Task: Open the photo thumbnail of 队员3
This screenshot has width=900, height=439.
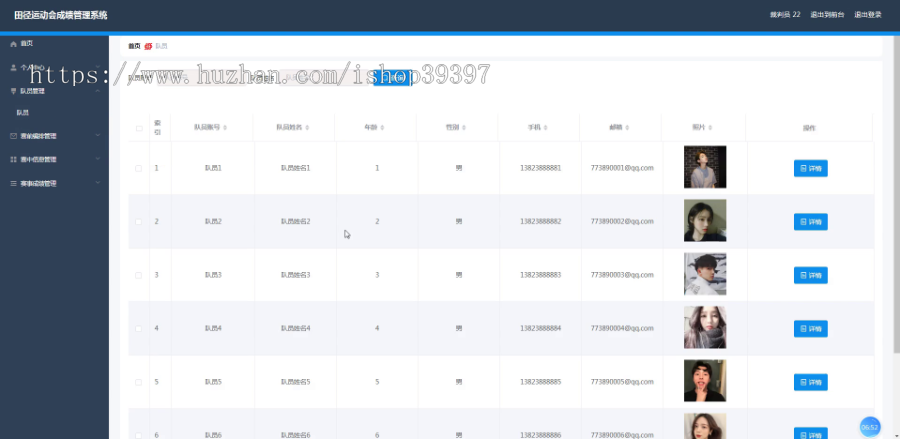Action: (x=705, y=274)
